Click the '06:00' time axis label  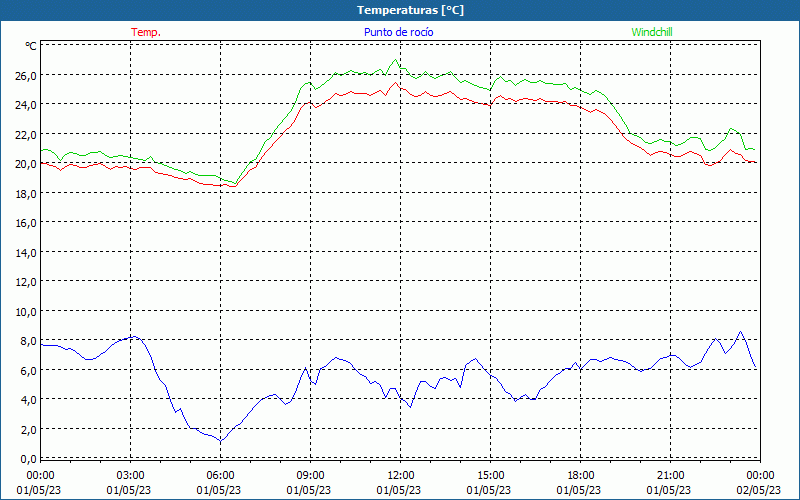220,476
